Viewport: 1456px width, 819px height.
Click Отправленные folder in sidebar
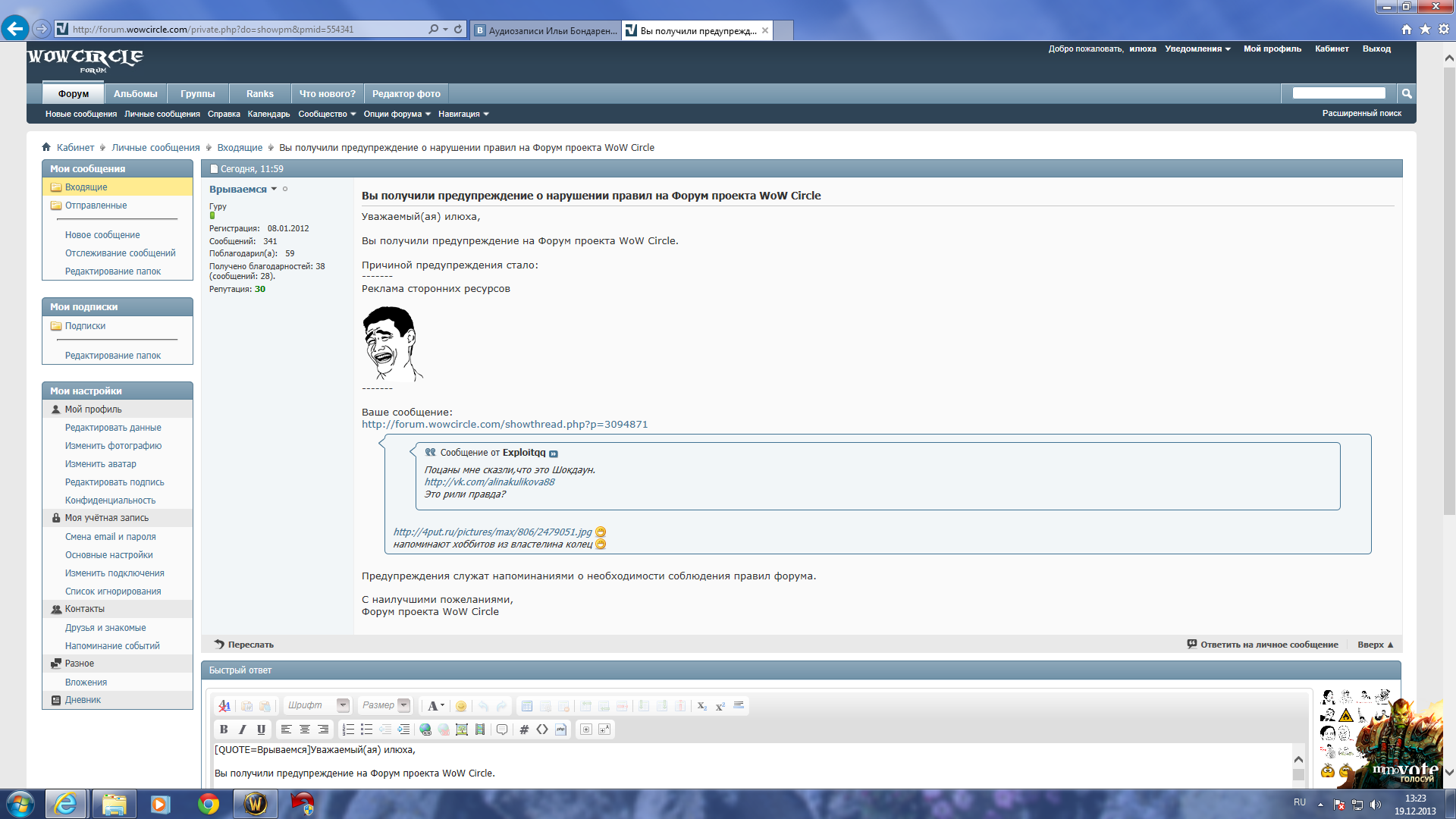96,205
